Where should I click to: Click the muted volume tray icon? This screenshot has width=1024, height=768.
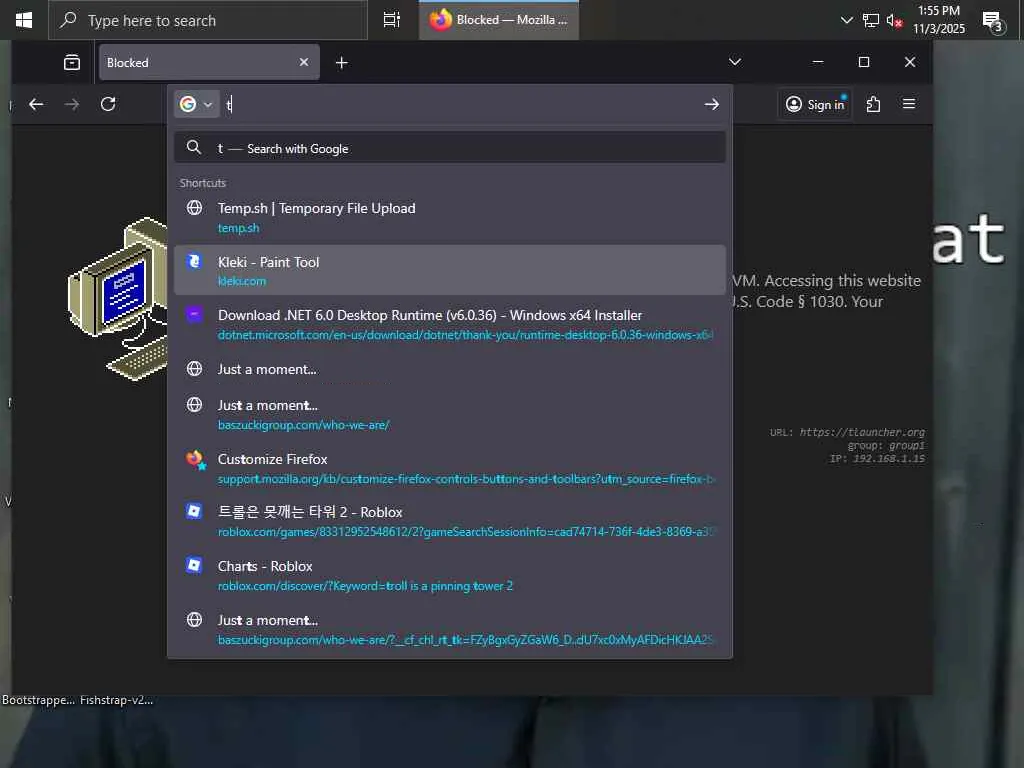pos(894,21)
